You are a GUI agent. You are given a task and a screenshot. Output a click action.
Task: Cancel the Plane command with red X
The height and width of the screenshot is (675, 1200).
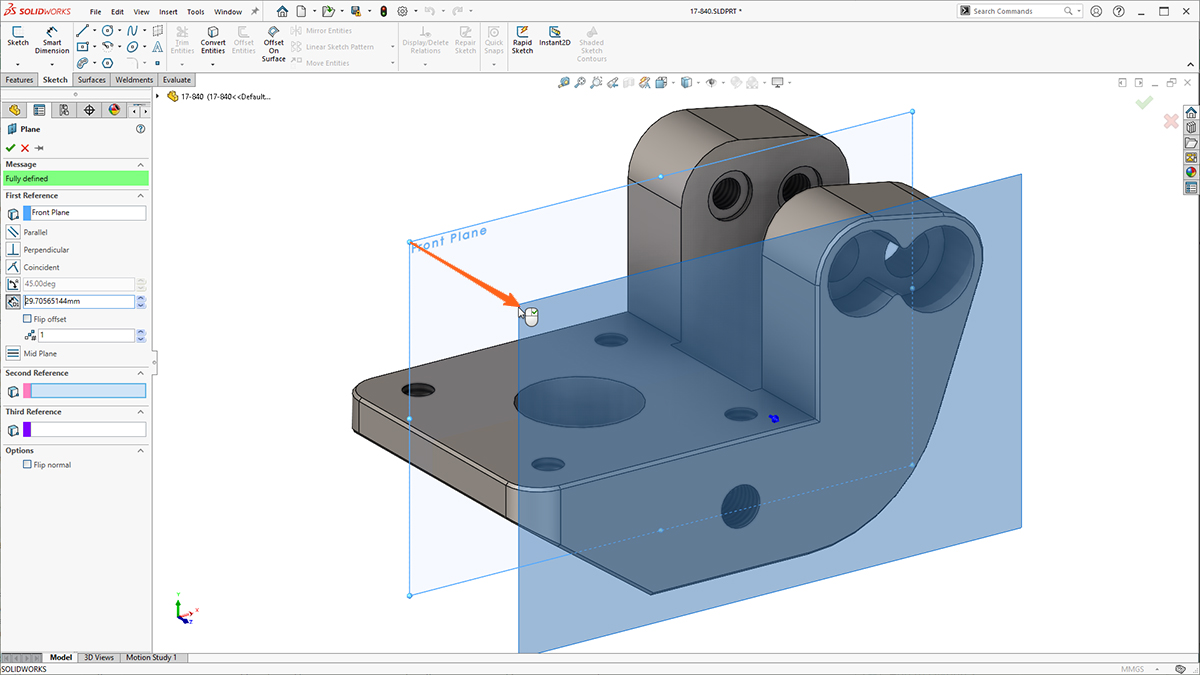(24, 148)
